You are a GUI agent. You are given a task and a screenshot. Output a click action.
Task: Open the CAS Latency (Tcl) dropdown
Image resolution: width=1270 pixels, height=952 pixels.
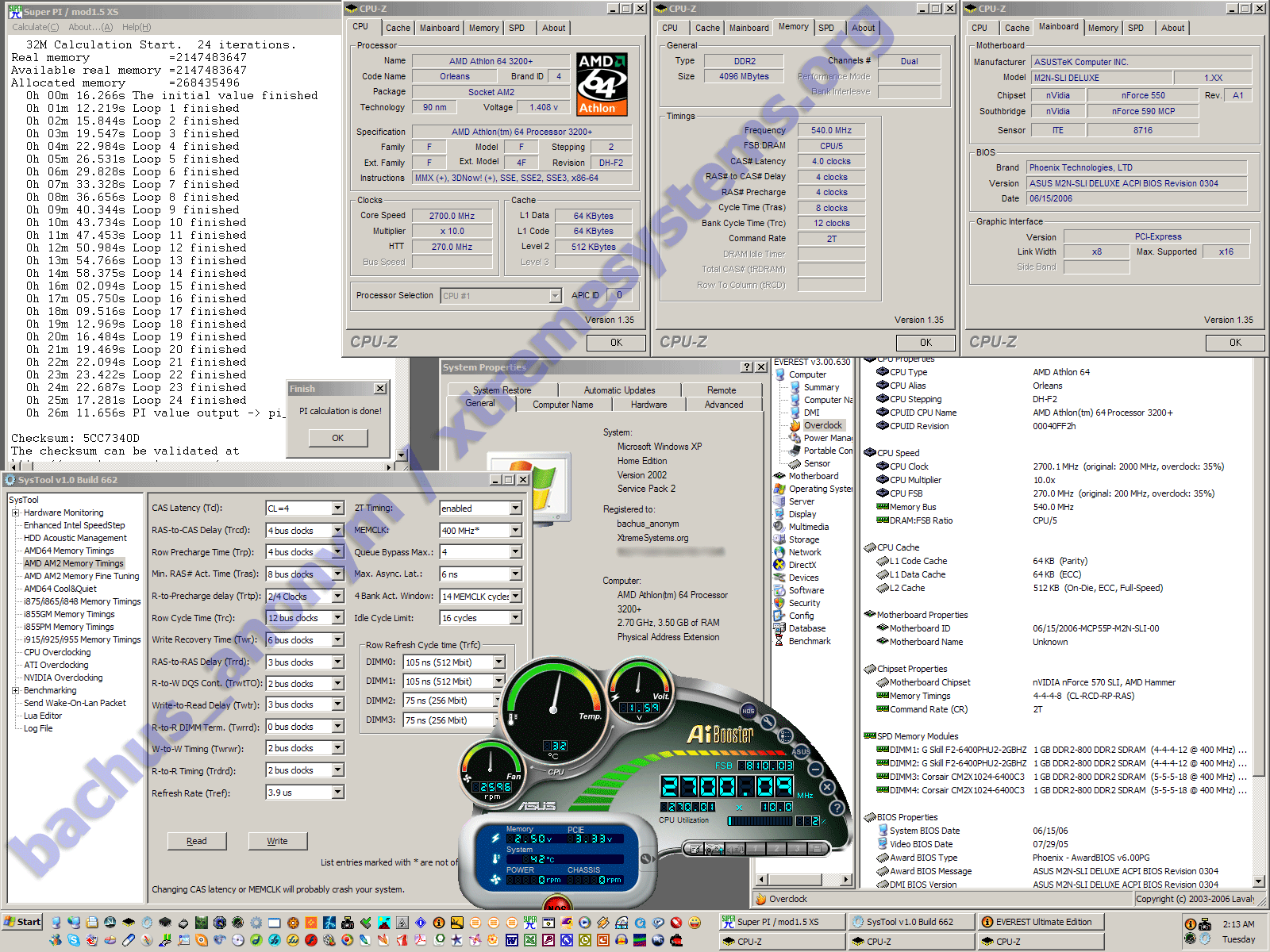337,509
